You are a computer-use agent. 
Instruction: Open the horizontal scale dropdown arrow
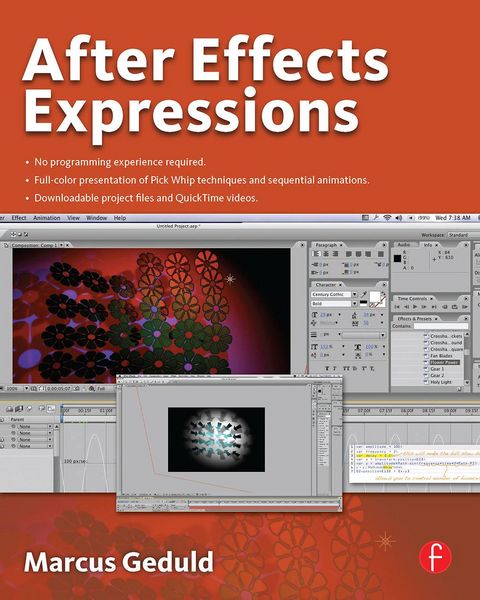coord(384,347)
